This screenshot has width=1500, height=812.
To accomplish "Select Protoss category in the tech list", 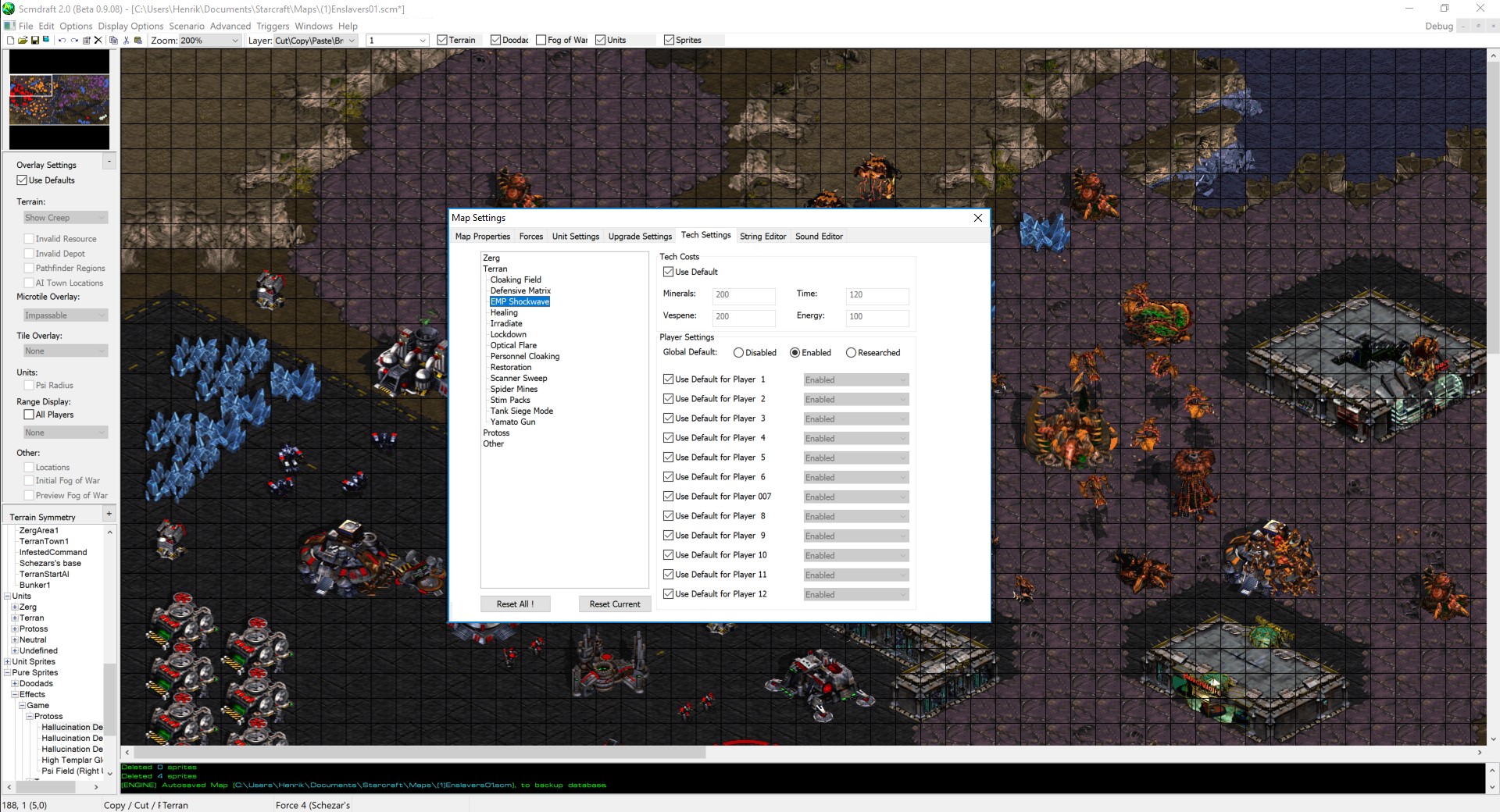I will pos(496,433).
